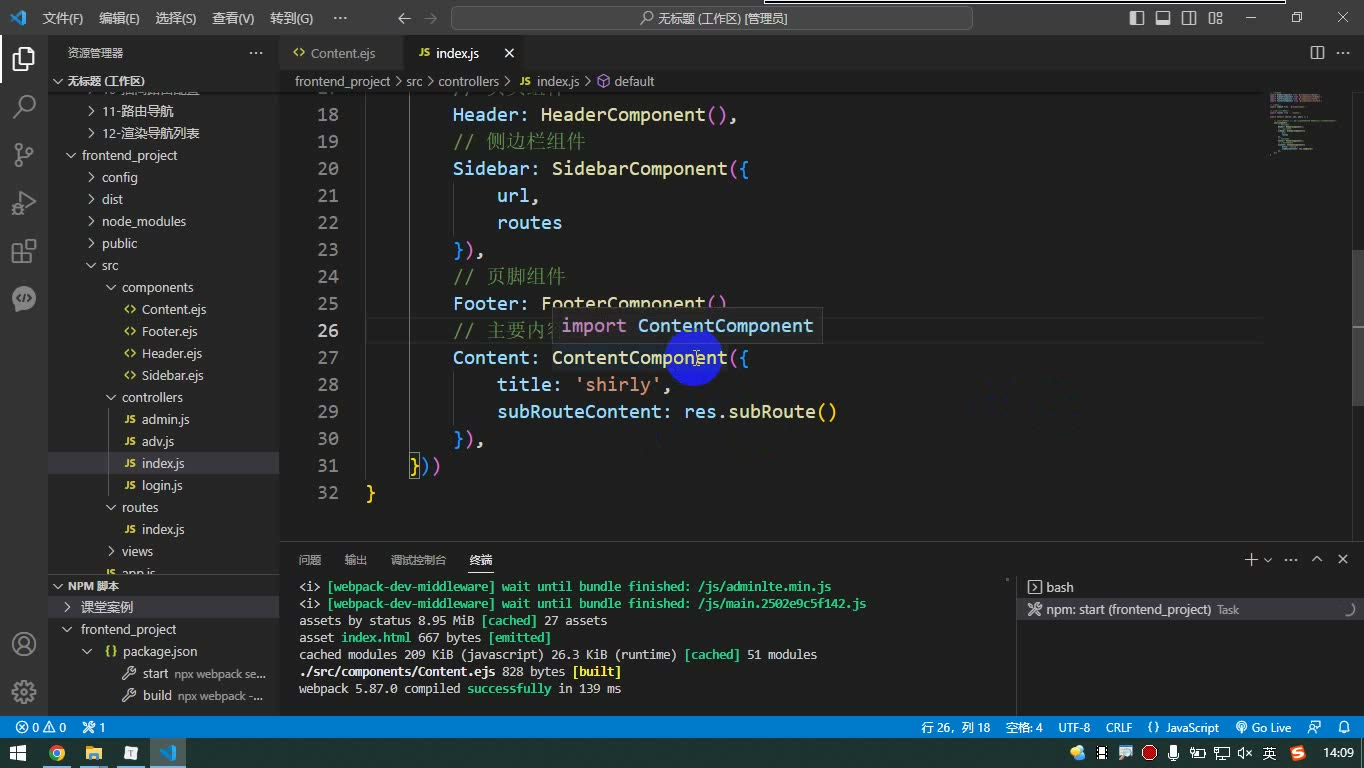This screenshot has width=1364, height=768.
Task: Open the Windows Start menu
Action: 18,753
